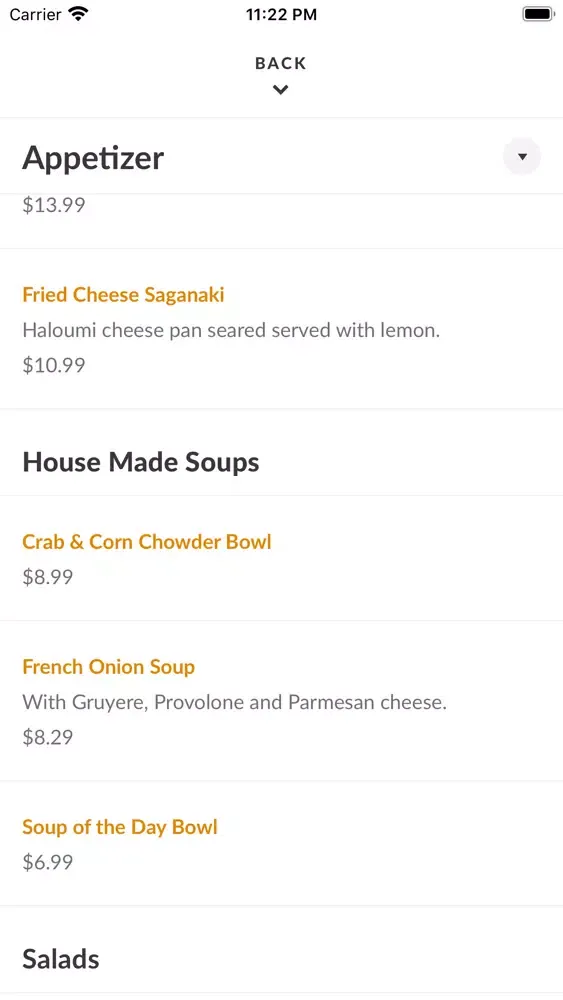
Task: Click the $10.99 Saganaki price
Action: pyautogui.click(x=54, y=365)
